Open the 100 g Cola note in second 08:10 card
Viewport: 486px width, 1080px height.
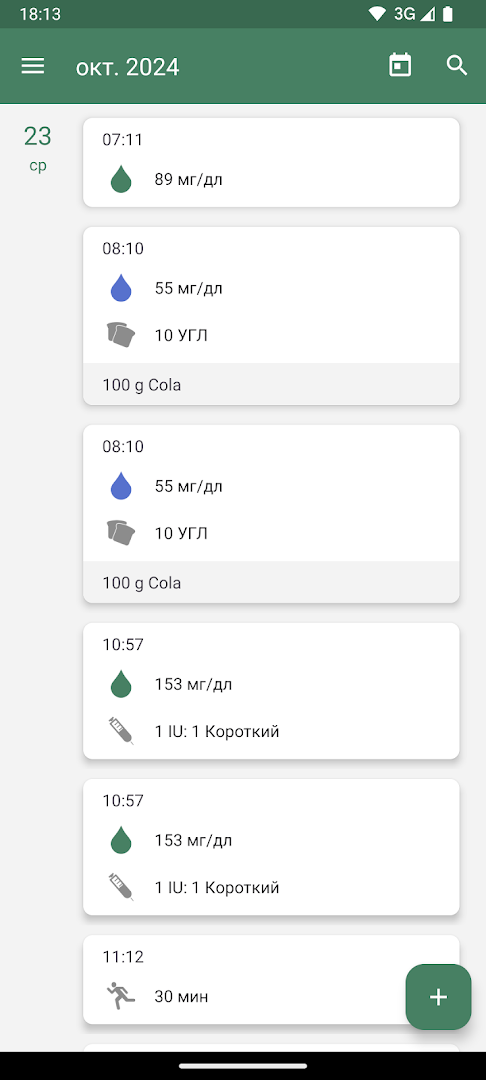[271, 583]
